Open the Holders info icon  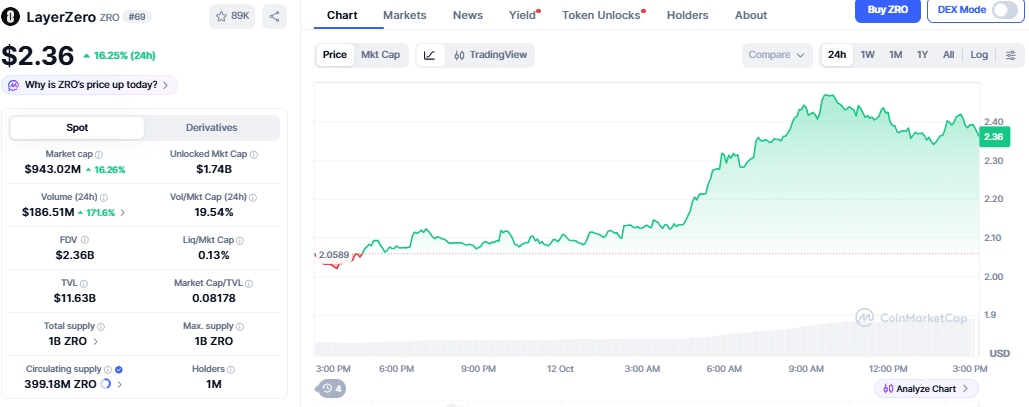[x=231, y=370]
